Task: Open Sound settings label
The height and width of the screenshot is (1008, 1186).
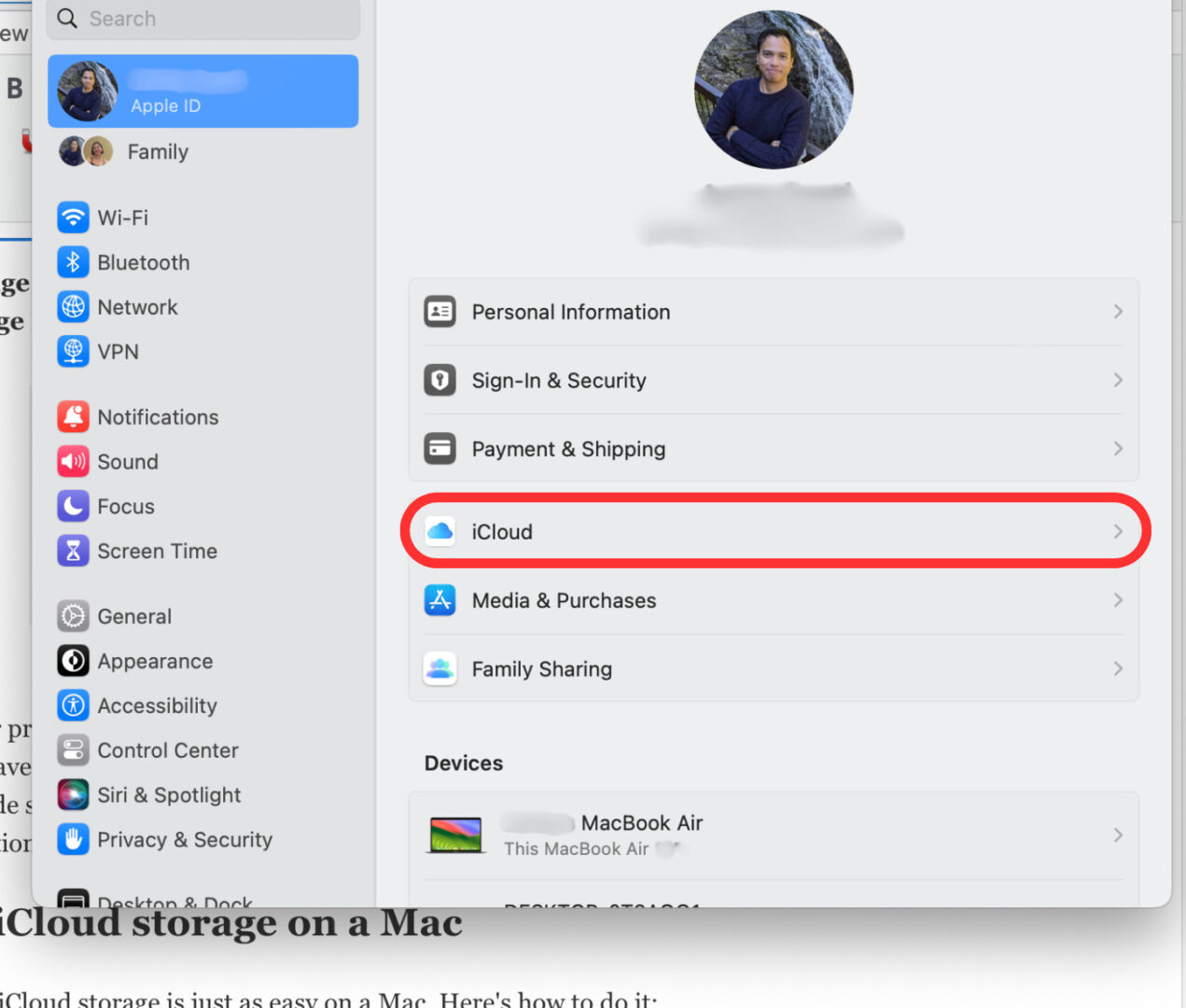Action: (x=128, y=462)
